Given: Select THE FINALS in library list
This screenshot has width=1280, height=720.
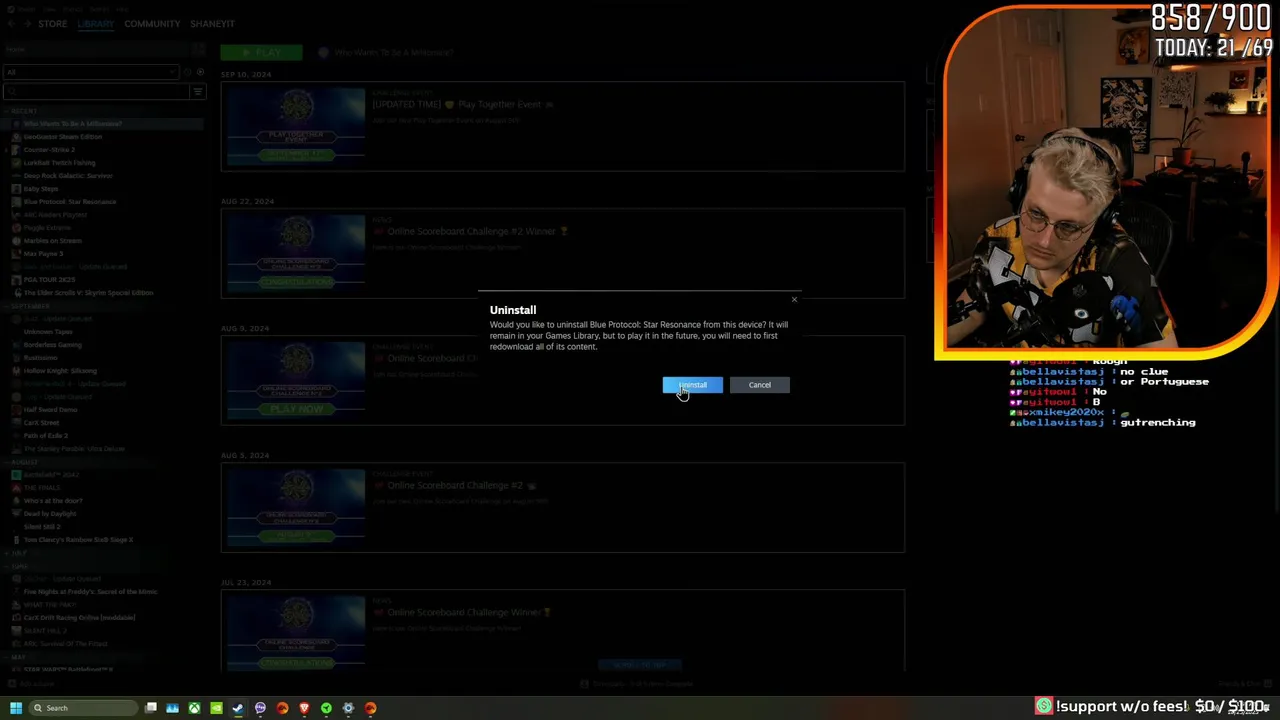Looking at the screenshot, I should [x=43, y=488].
